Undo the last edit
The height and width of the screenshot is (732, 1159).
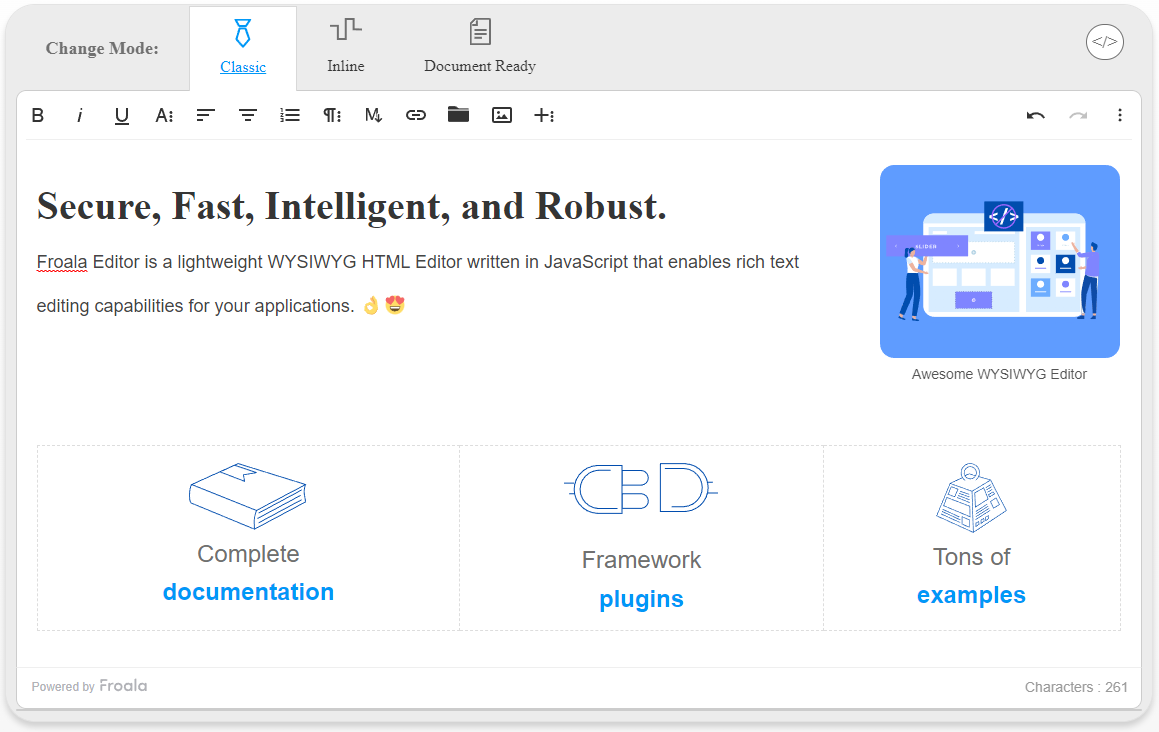pyautogui.click(x=1036, y=115)
